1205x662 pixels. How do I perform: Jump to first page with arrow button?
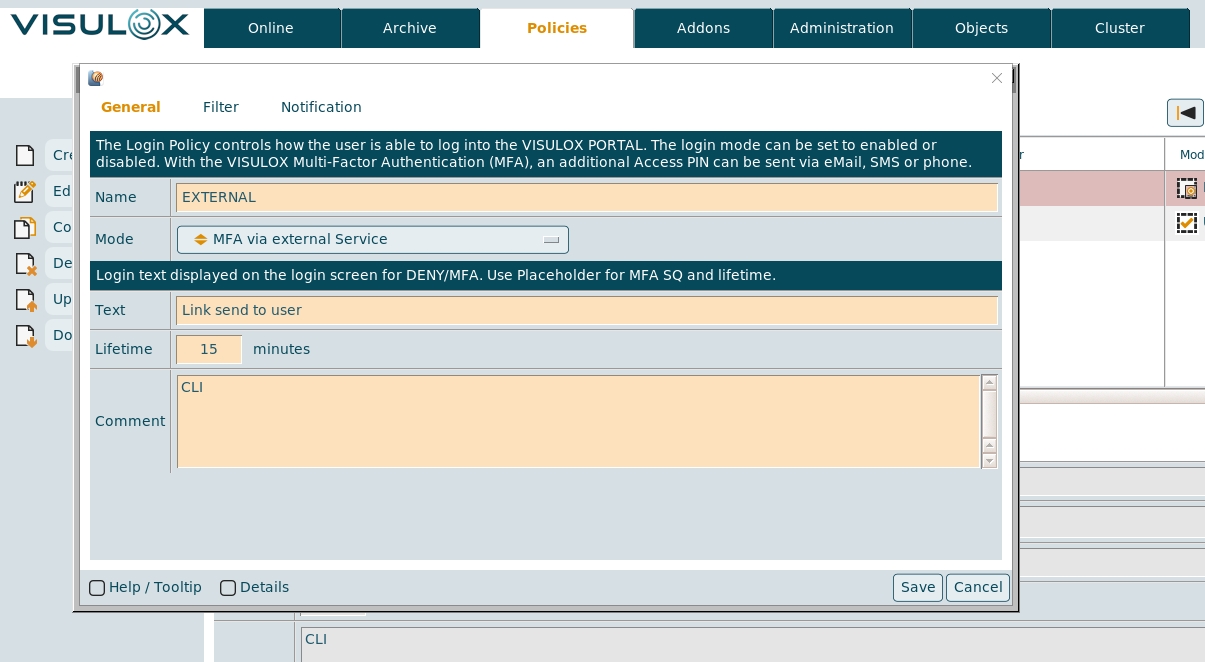tap(1185, 113)
